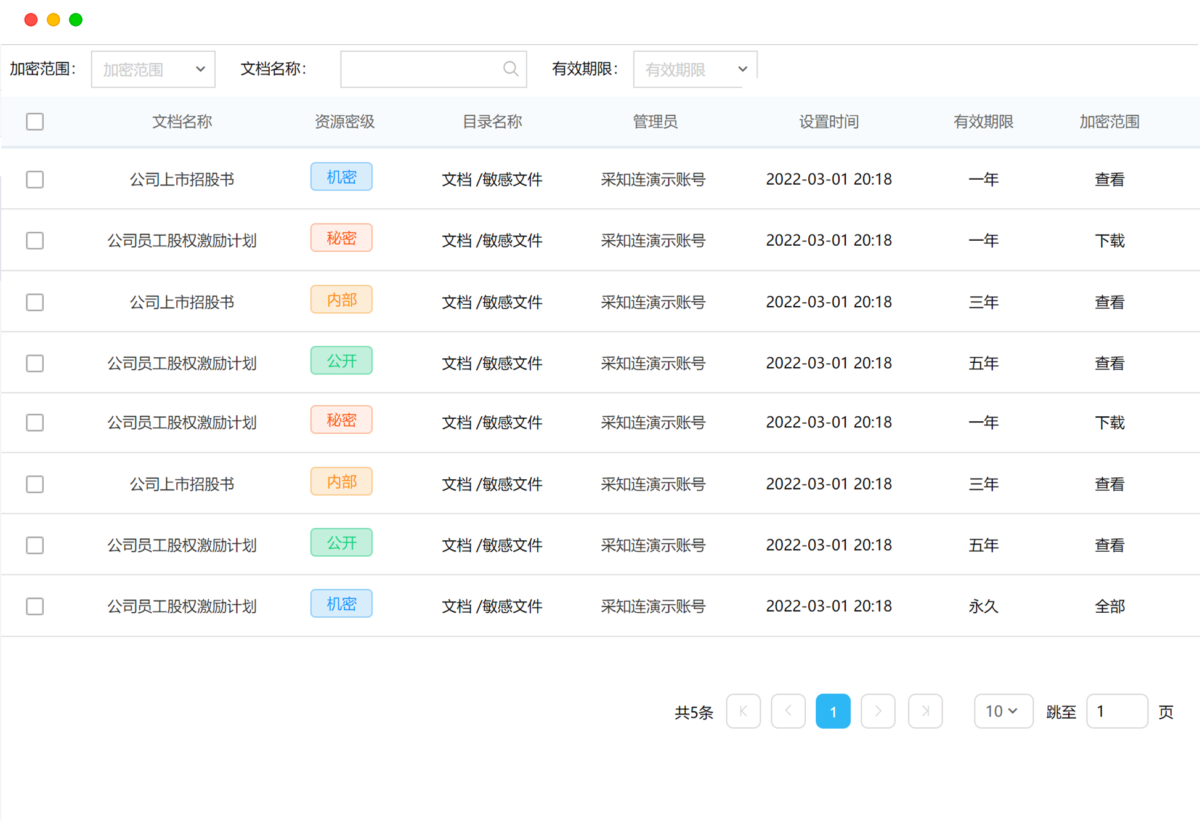Screen dimensions: 1200x829
Task: Click 机密 tag in the 永久 row
Action: coord(341,604)
